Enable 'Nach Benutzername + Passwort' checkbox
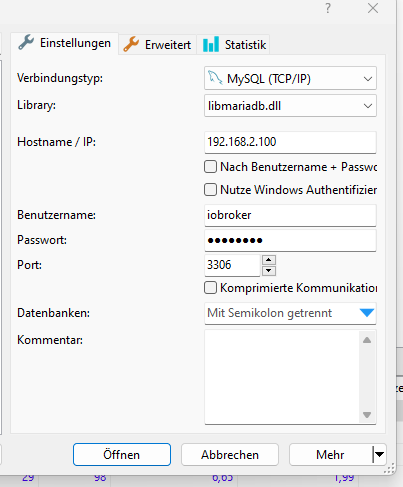Viewport: 403px width, 487px height. tap(210, 167)
